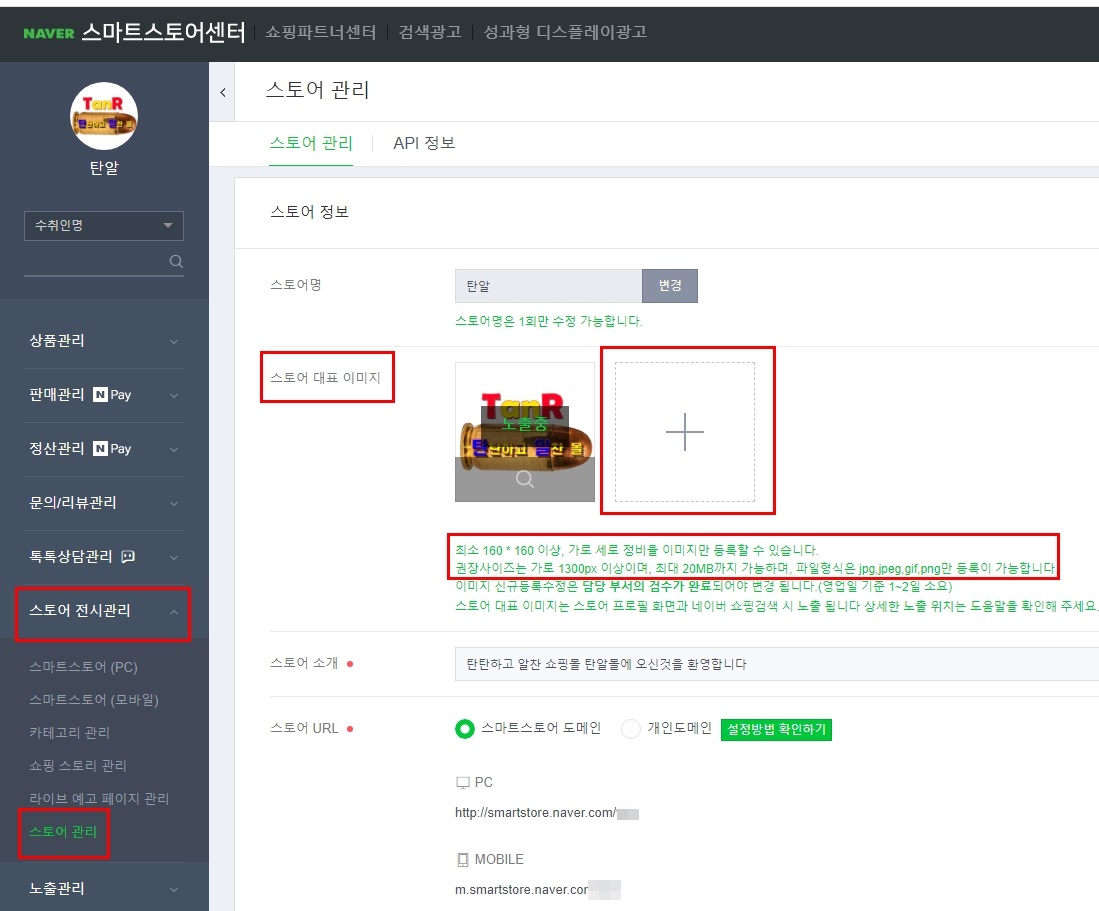Click the MOBILE device icon

point(463,859)
